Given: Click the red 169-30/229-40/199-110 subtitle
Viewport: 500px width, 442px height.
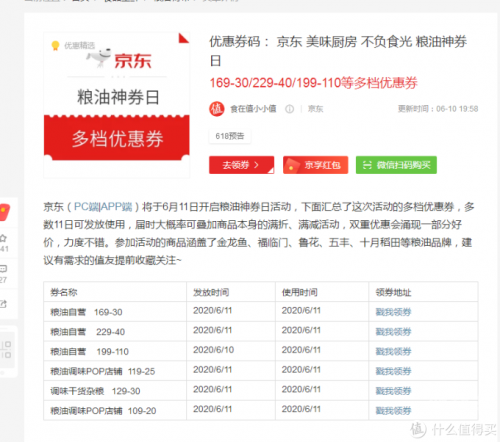Looking at the screenshot, I should 313,83.
